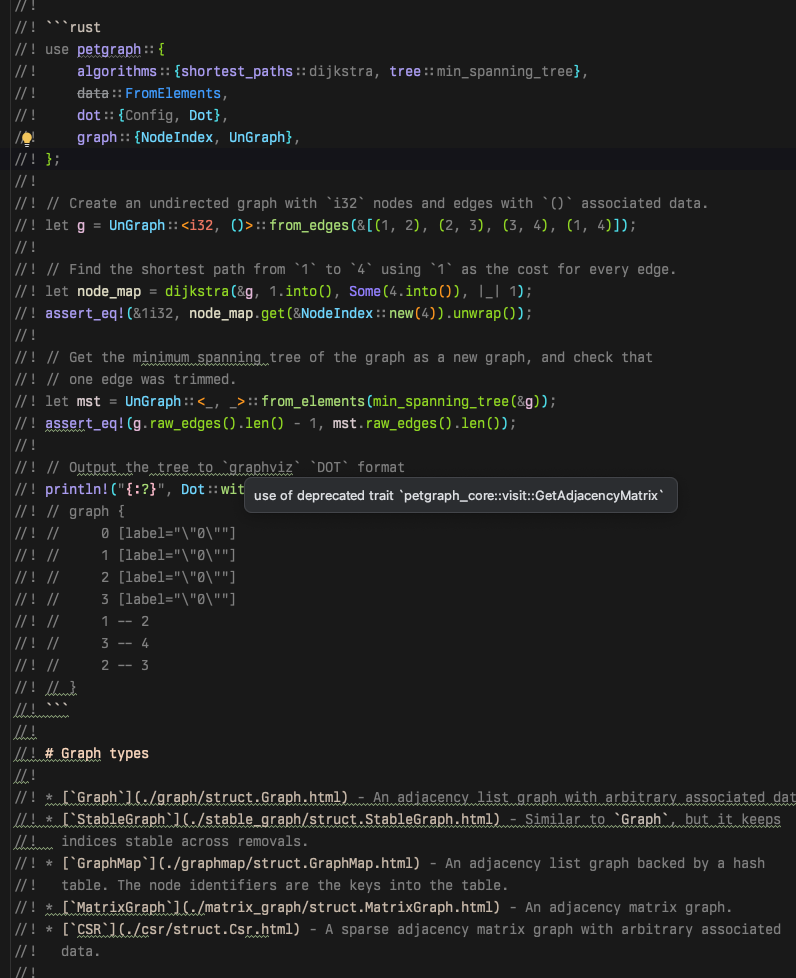Open the "StableGraph" doc link

point(281,820)
